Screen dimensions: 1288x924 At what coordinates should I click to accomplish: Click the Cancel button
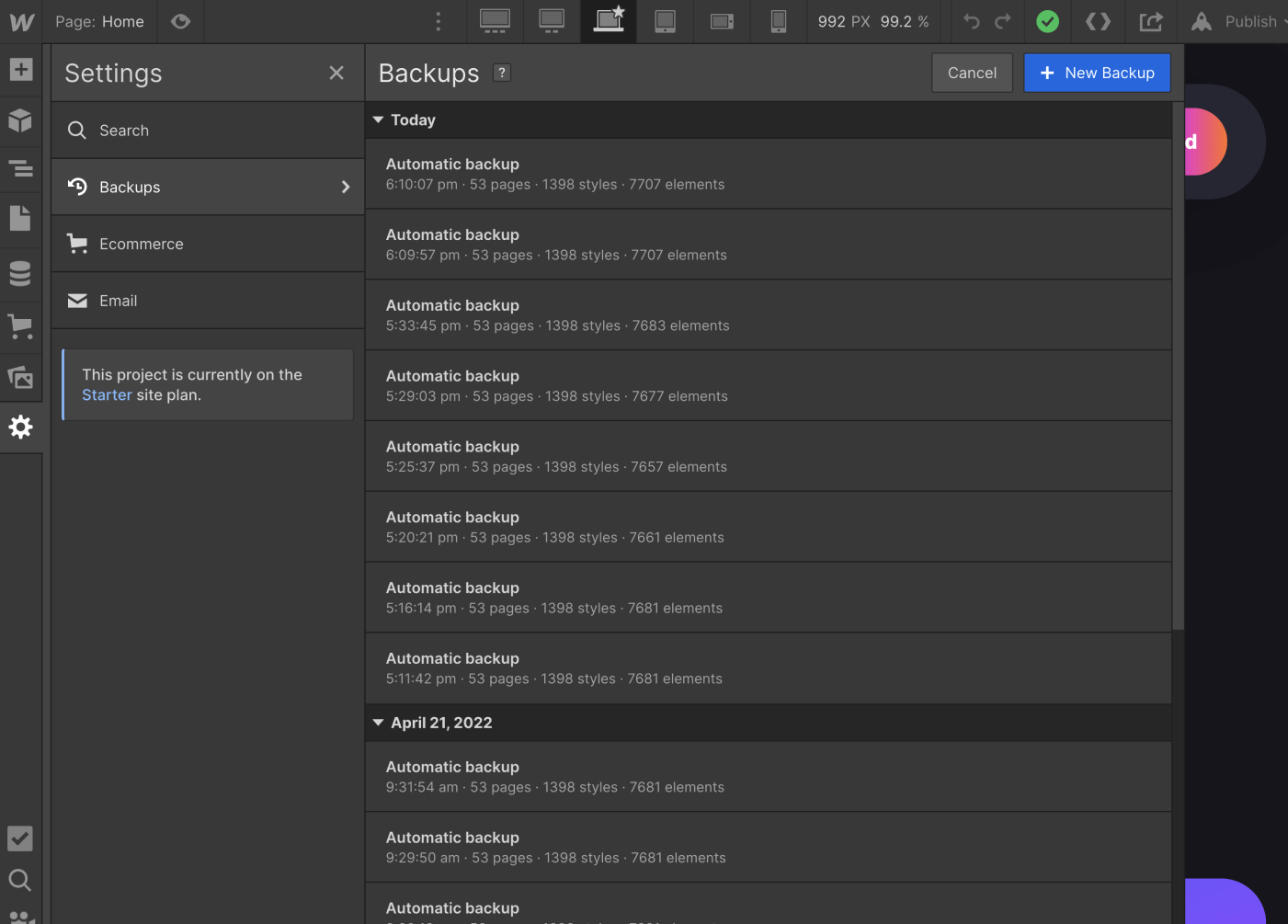point(972,73)
